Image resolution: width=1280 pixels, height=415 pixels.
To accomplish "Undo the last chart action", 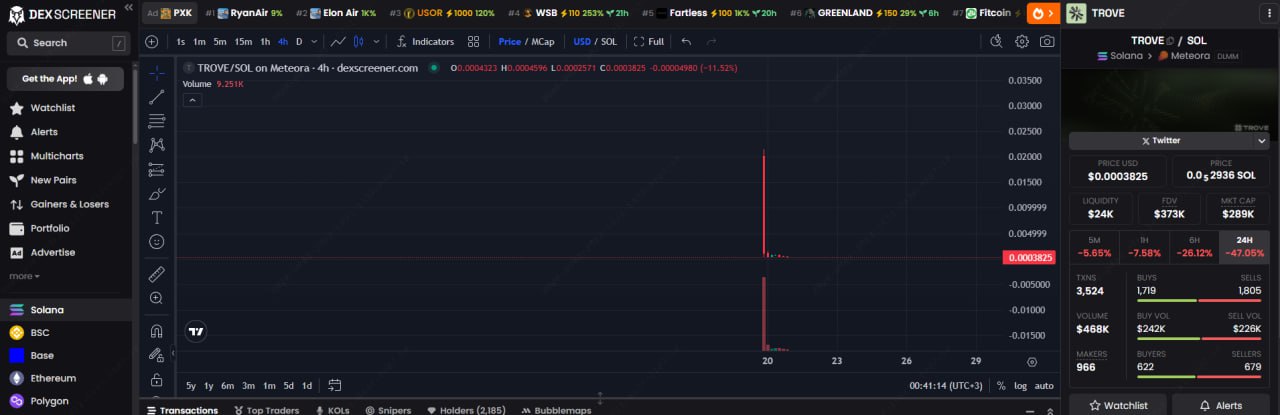I will [x=686, y=42].
